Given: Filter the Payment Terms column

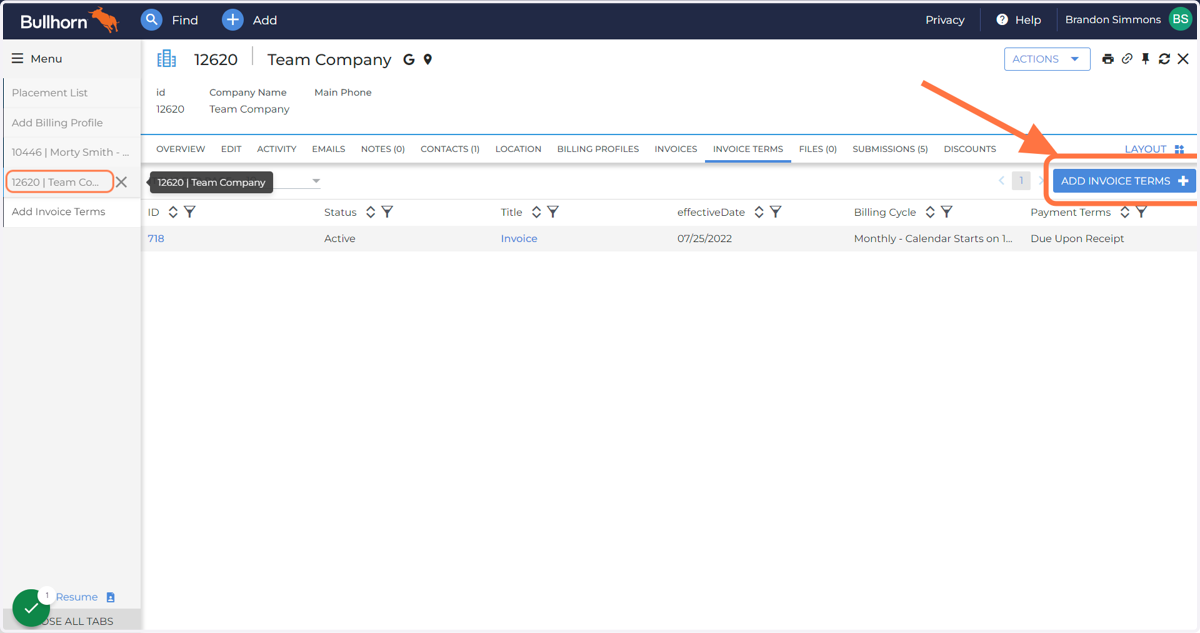Looking at the screenshot, I should tap(1142, 212).
